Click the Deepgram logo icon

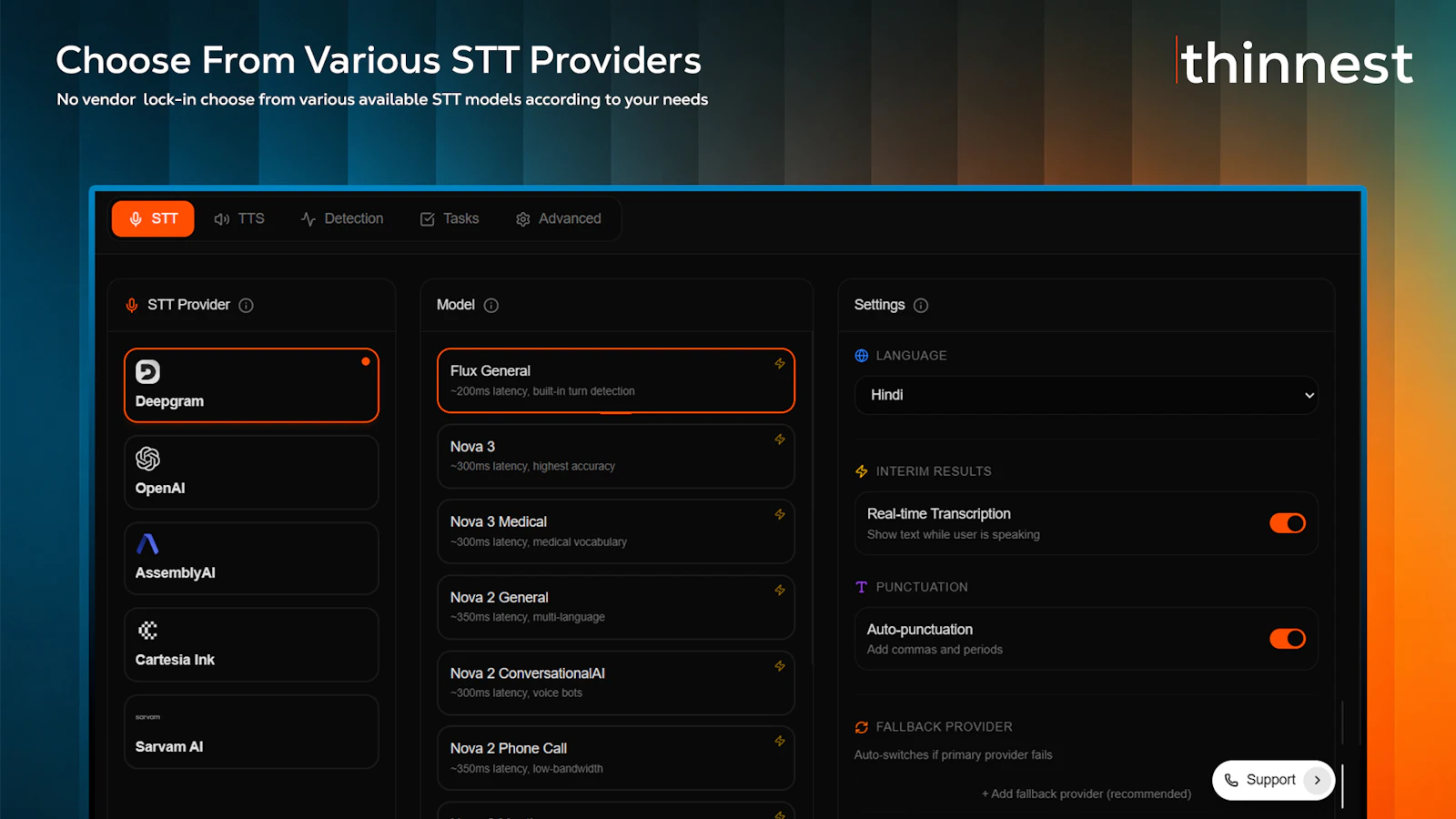(x=147, y=372)
